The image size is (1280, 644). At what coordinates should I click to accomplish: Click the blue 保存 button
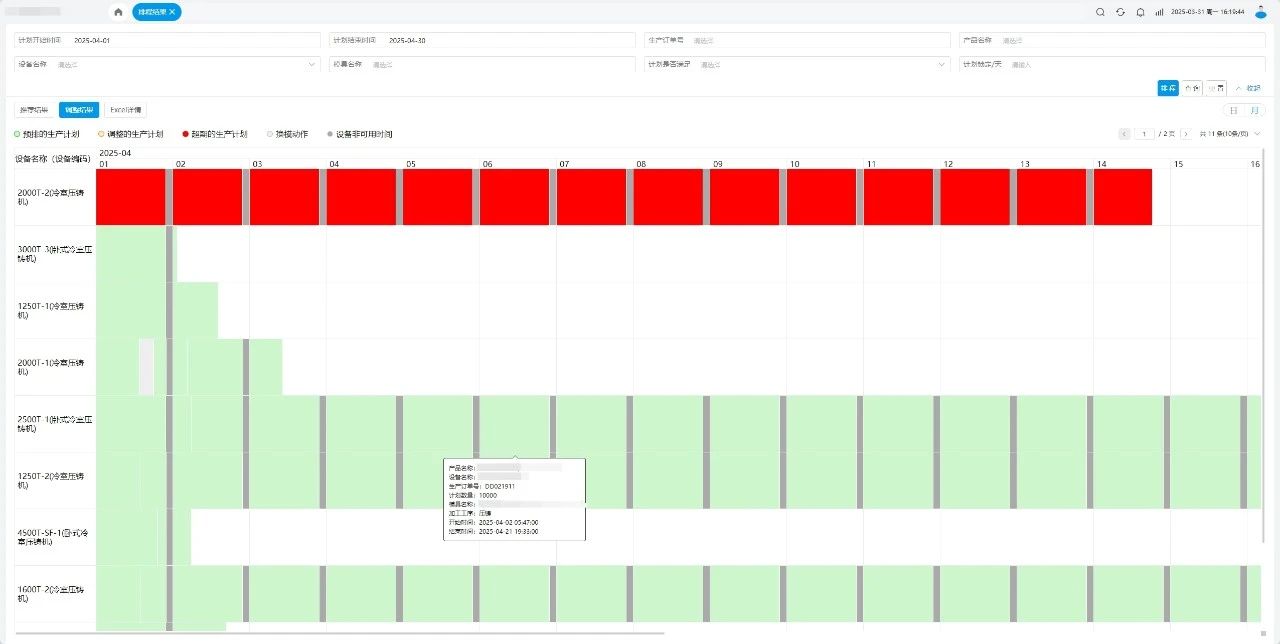[1167, 88]
